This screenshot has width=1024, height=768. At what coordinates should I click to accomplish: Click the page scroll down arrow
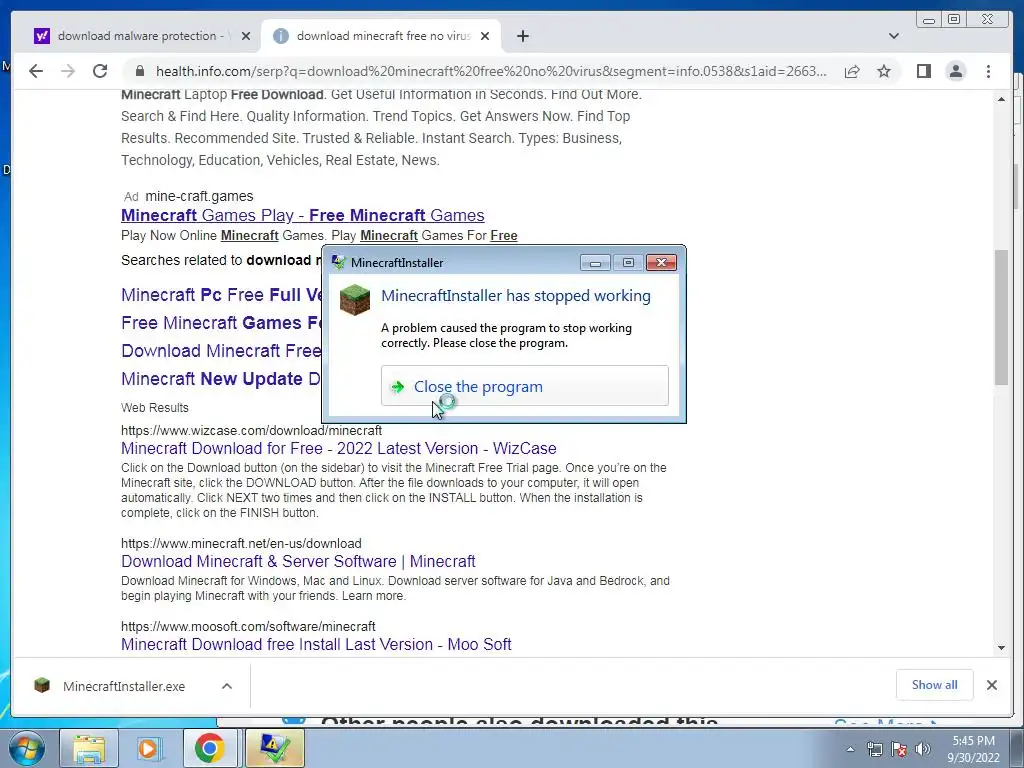point(1001,648)
